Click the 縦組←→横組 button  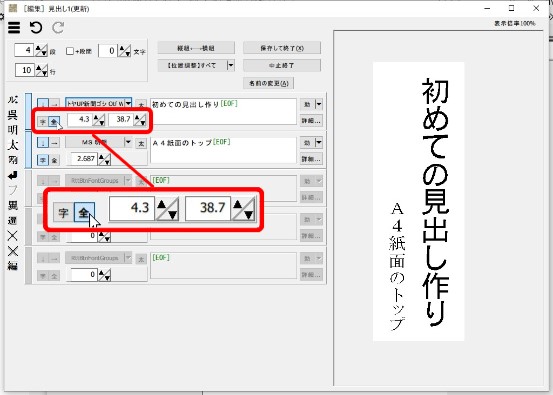(x=196, y=48)
